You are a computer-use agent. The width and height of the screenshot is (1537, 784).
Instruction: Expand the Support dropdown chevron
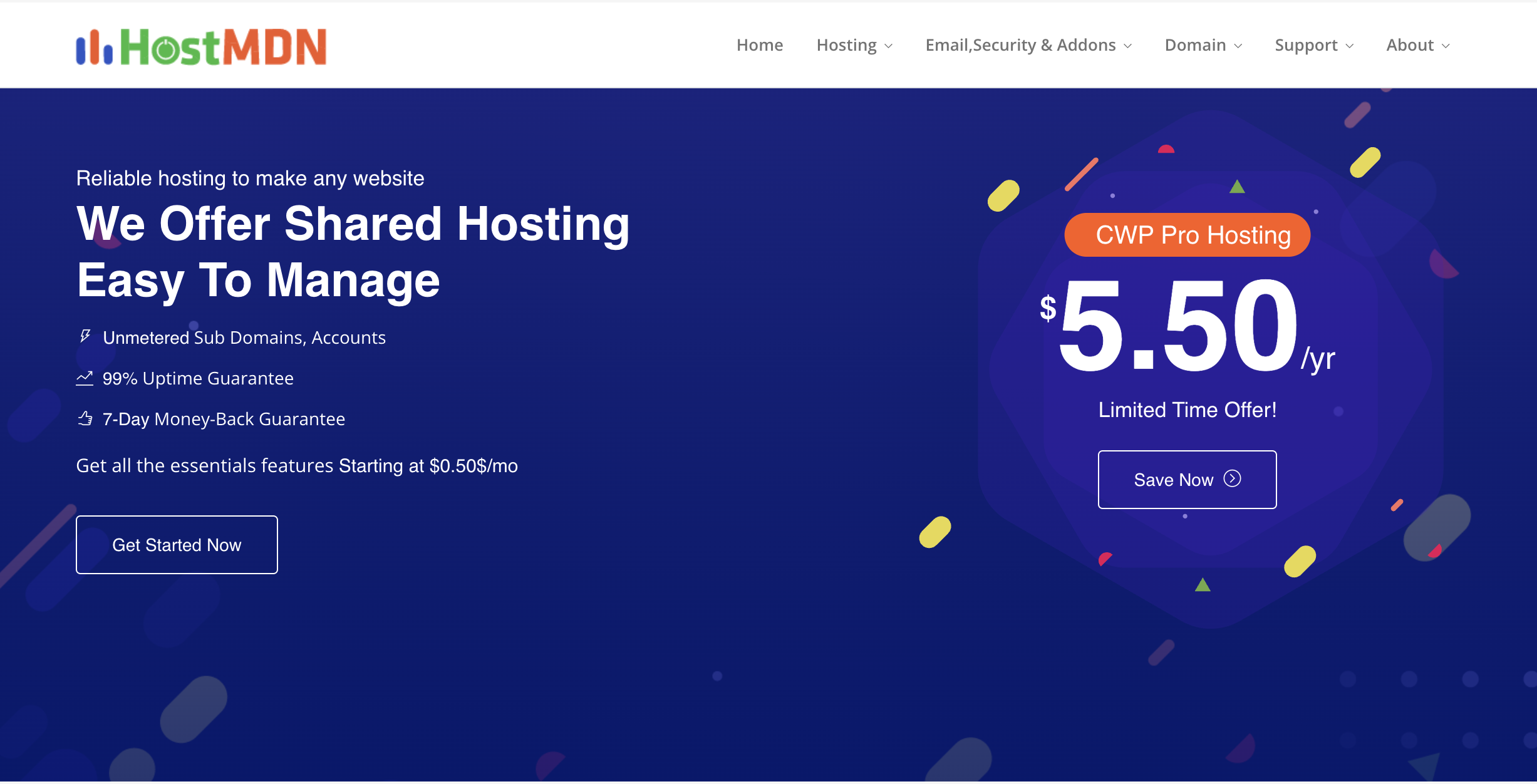click(x=1349, y=46)
